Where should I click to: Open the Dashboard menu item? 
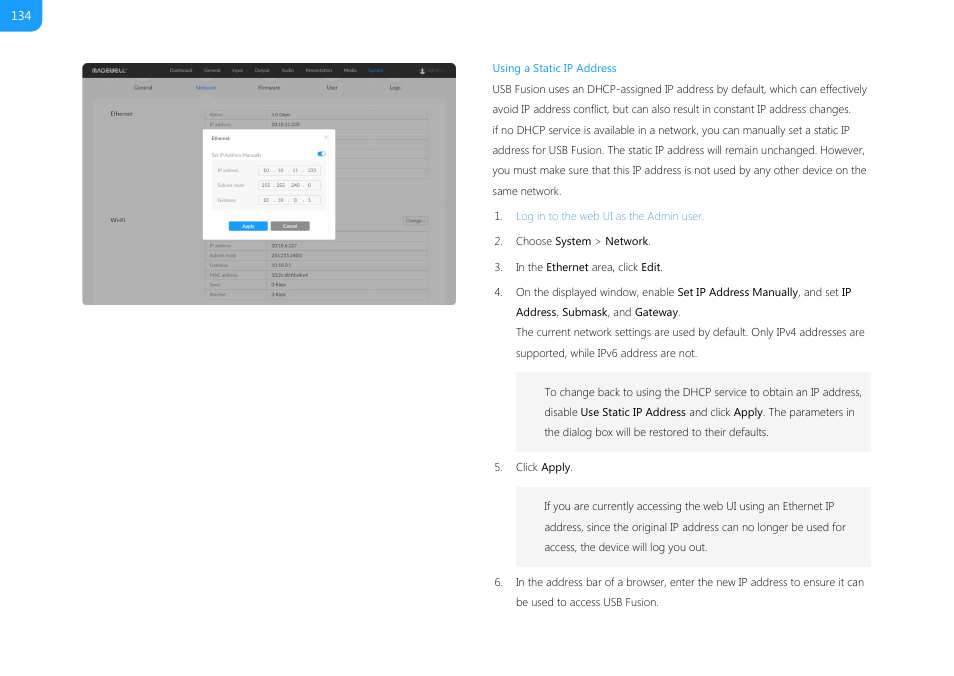click(181, 71)
